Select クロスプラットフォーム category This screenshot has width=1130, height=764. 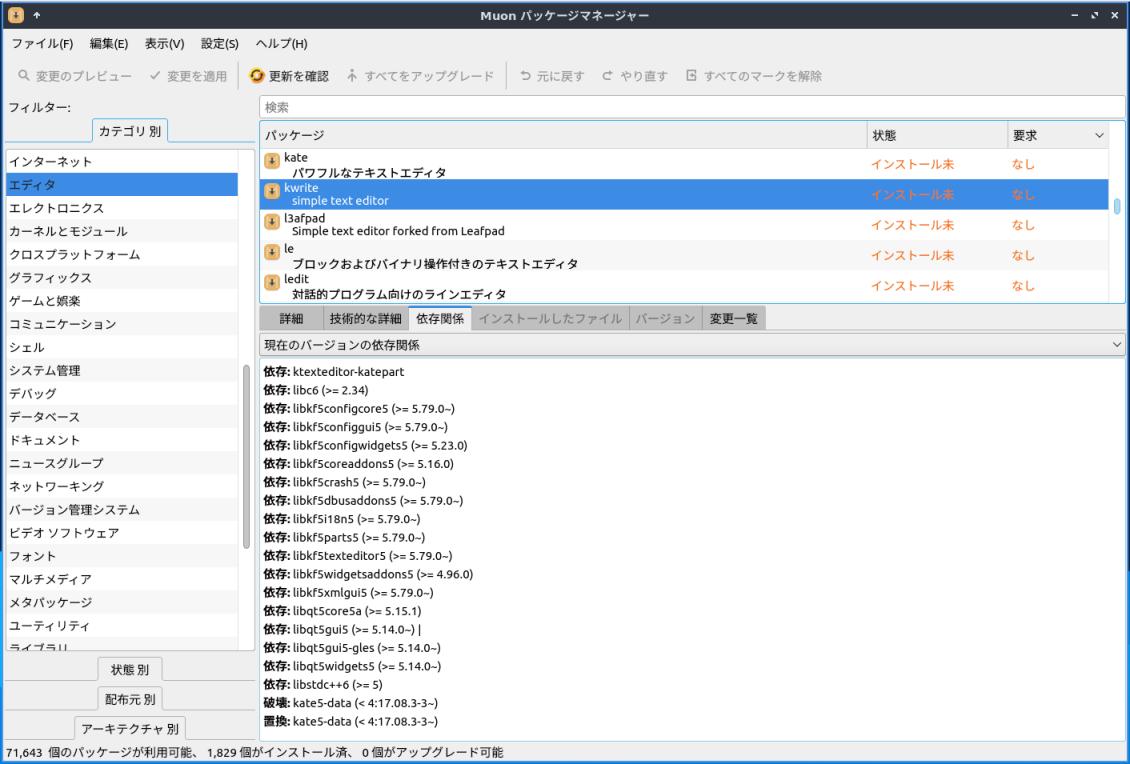122,254
